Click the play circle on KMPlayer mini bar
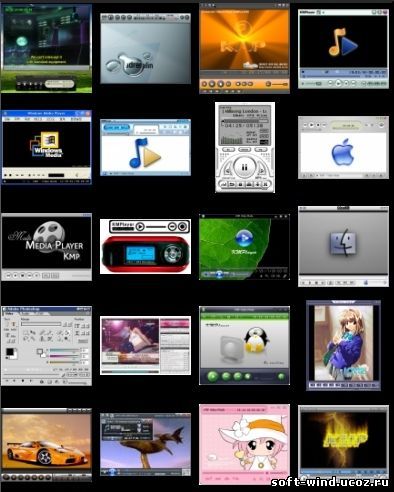Screen dimensions: 394x492 pos(140,227)
